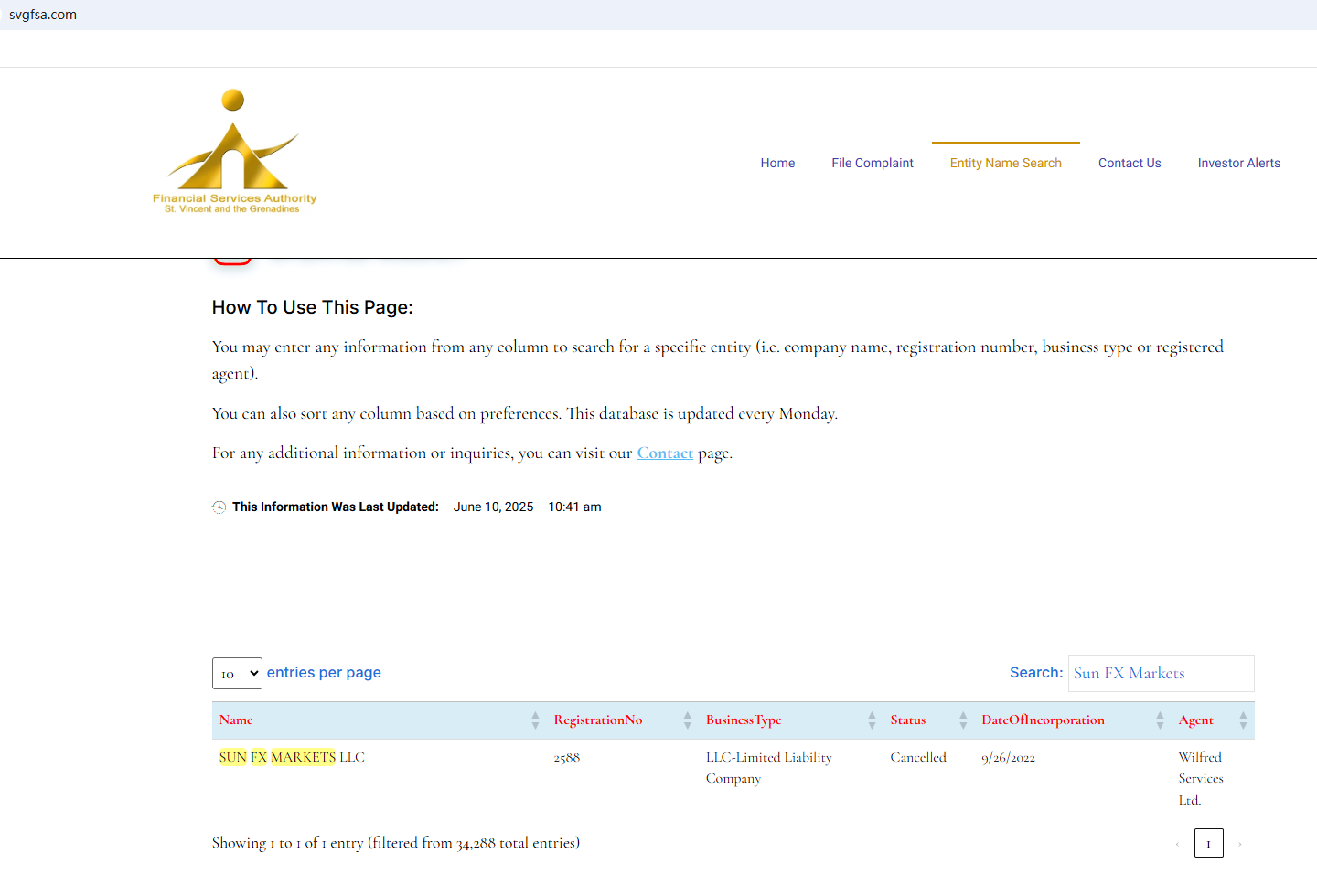Sort by BusinessType column arrows
The image size is (1317, 896).
(872, 720)
